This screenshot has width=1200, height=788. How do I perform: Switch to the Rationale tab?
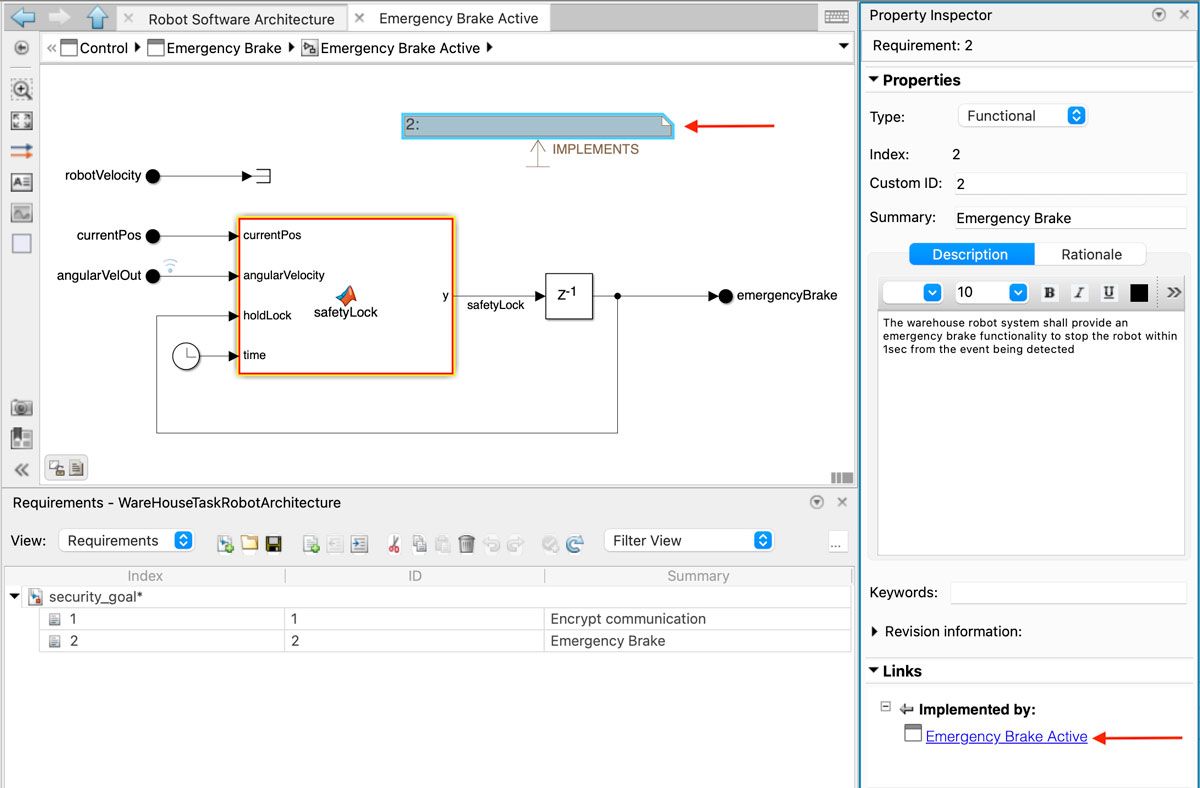pyautogui.click(x=1091, y=254)
